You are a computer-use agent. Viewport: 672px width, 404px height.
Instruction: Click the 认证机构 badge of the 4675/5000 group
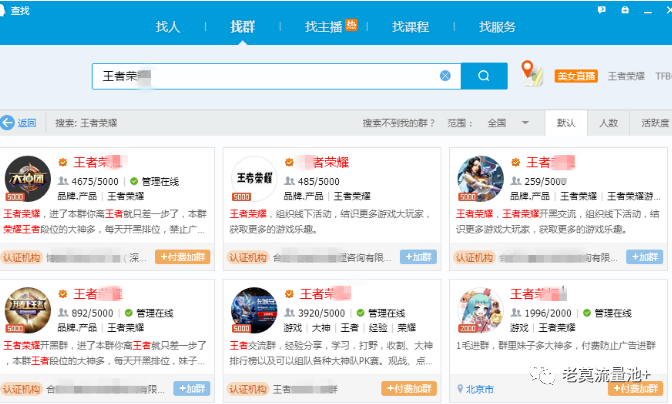(21, 257)
